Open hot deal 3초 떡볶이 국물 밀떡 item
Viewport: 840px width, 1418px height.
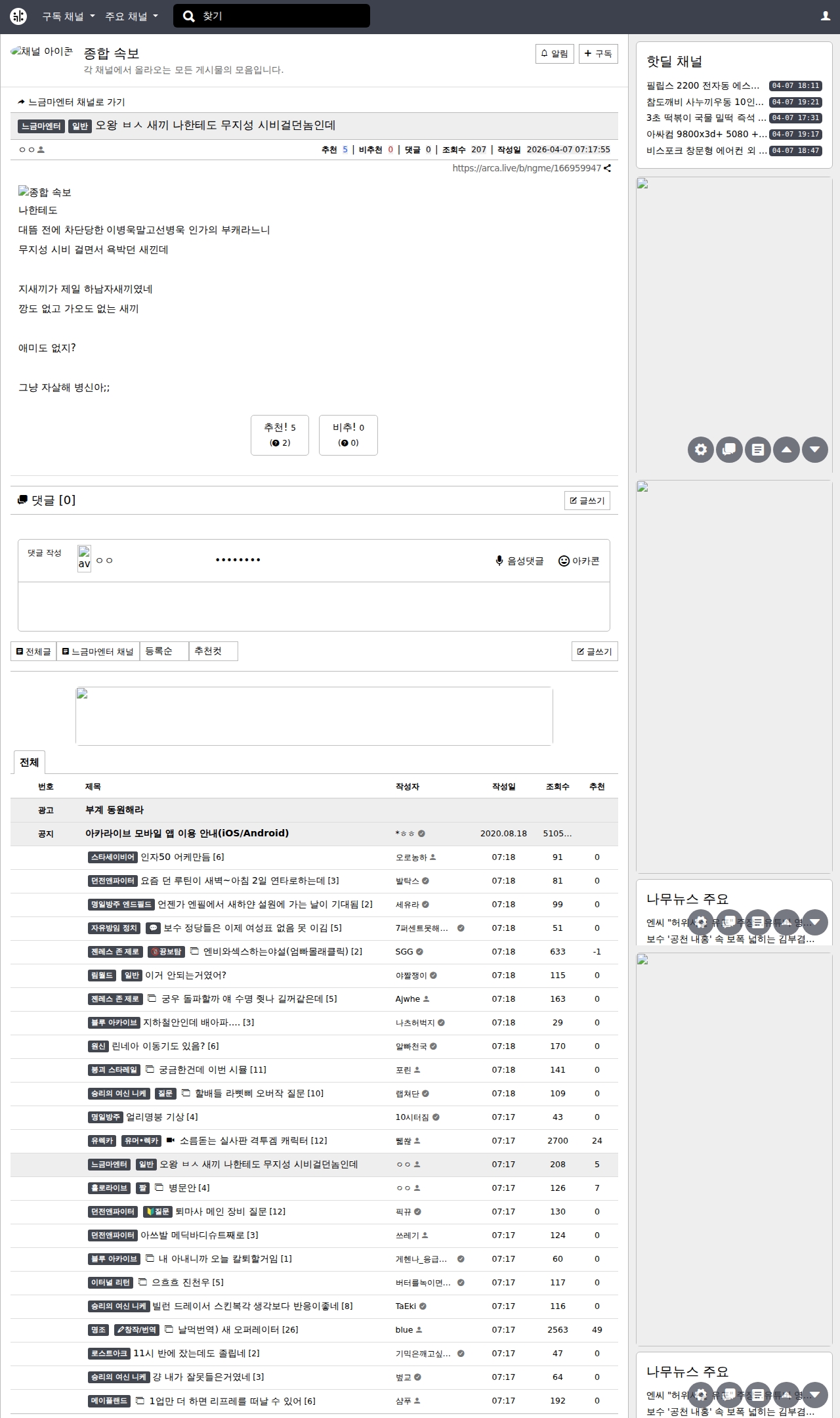tap(706, 118)
